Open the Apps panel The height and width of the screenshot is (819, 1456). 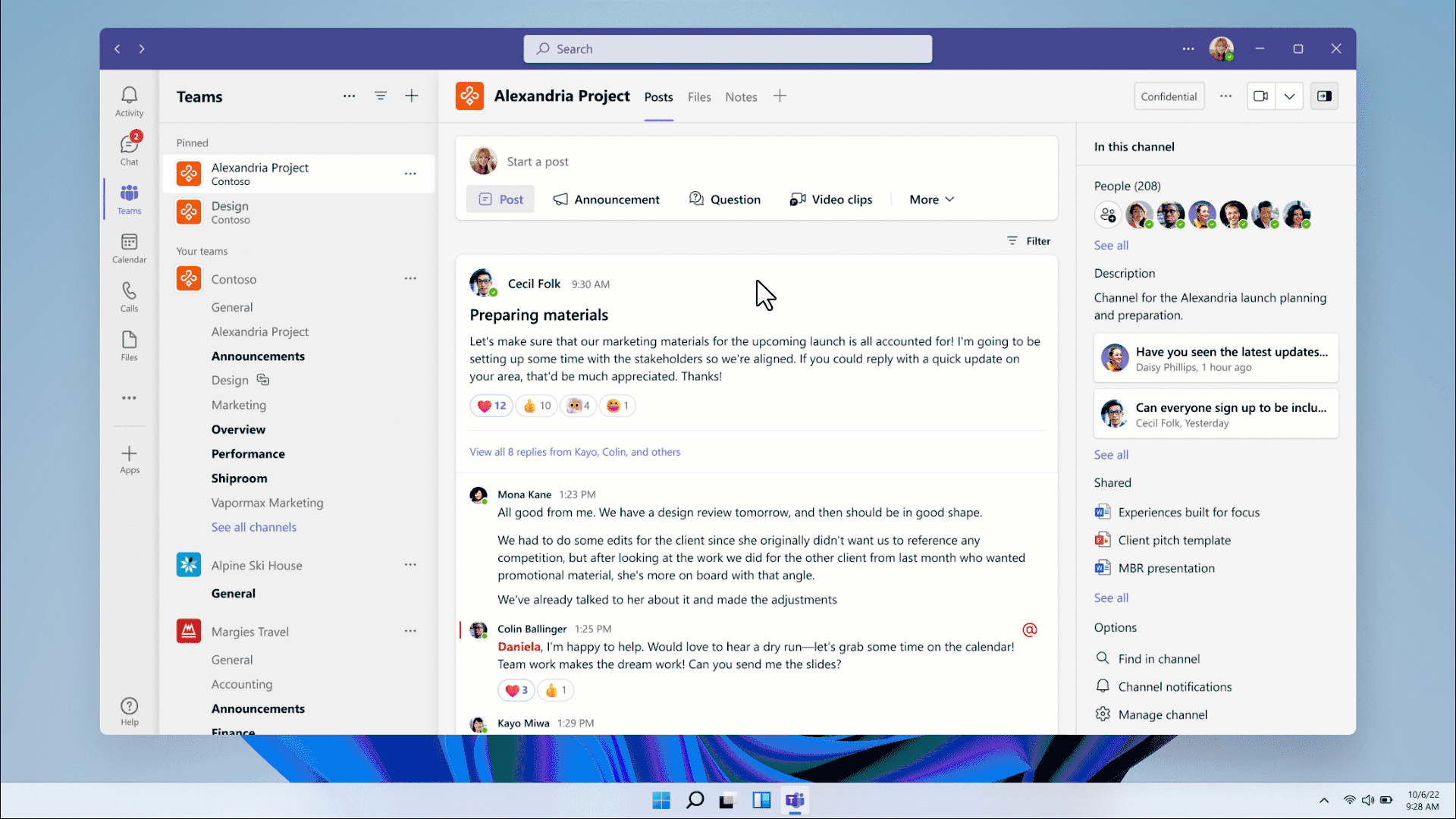point(129,459)
